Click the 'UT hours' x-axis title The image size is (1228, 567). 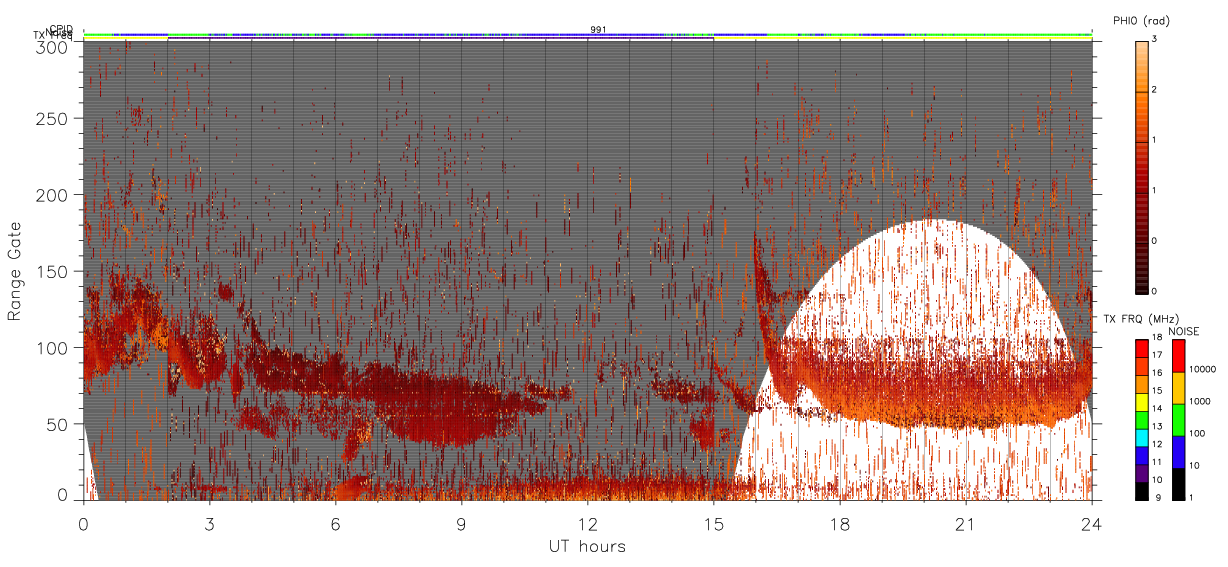(x=587, y=546)
